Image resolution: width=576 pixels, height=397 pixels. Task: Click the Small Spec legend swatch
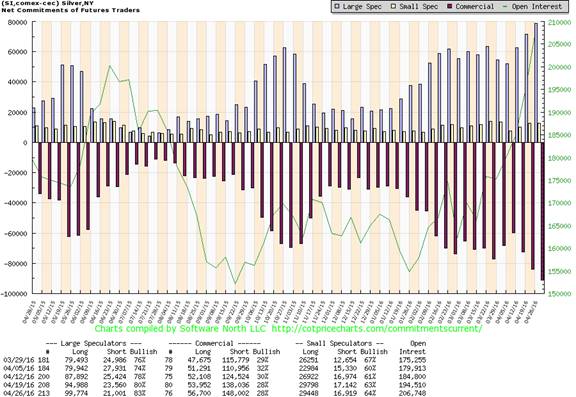(x=393, y=7)
